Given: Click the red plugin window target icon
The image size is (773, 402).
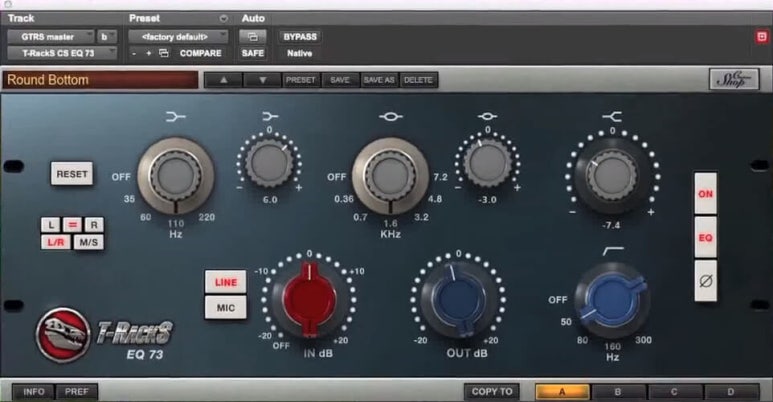Looking at the screenshot, I should (x=762, y=37).
